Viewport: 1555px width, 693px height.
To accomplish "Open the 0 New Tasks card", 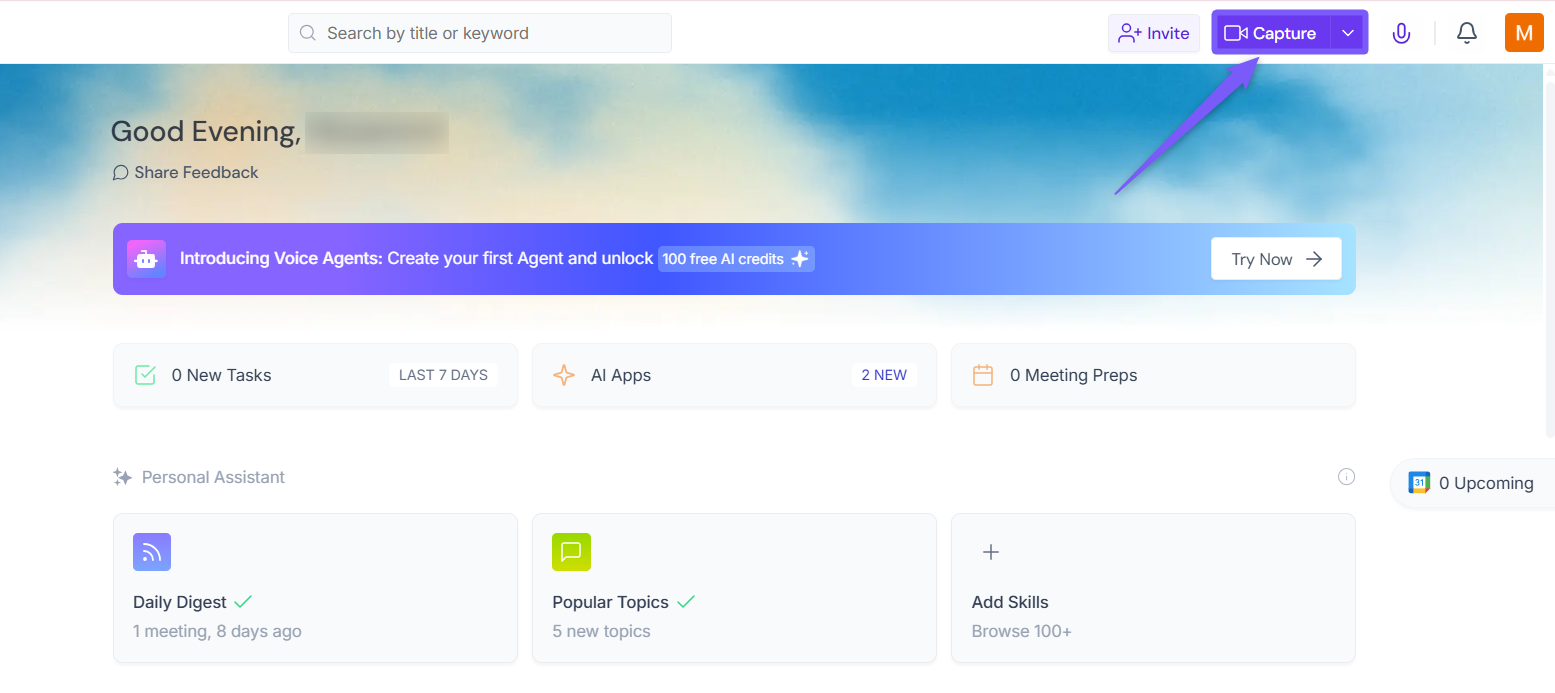I will (x=315, y=375).
